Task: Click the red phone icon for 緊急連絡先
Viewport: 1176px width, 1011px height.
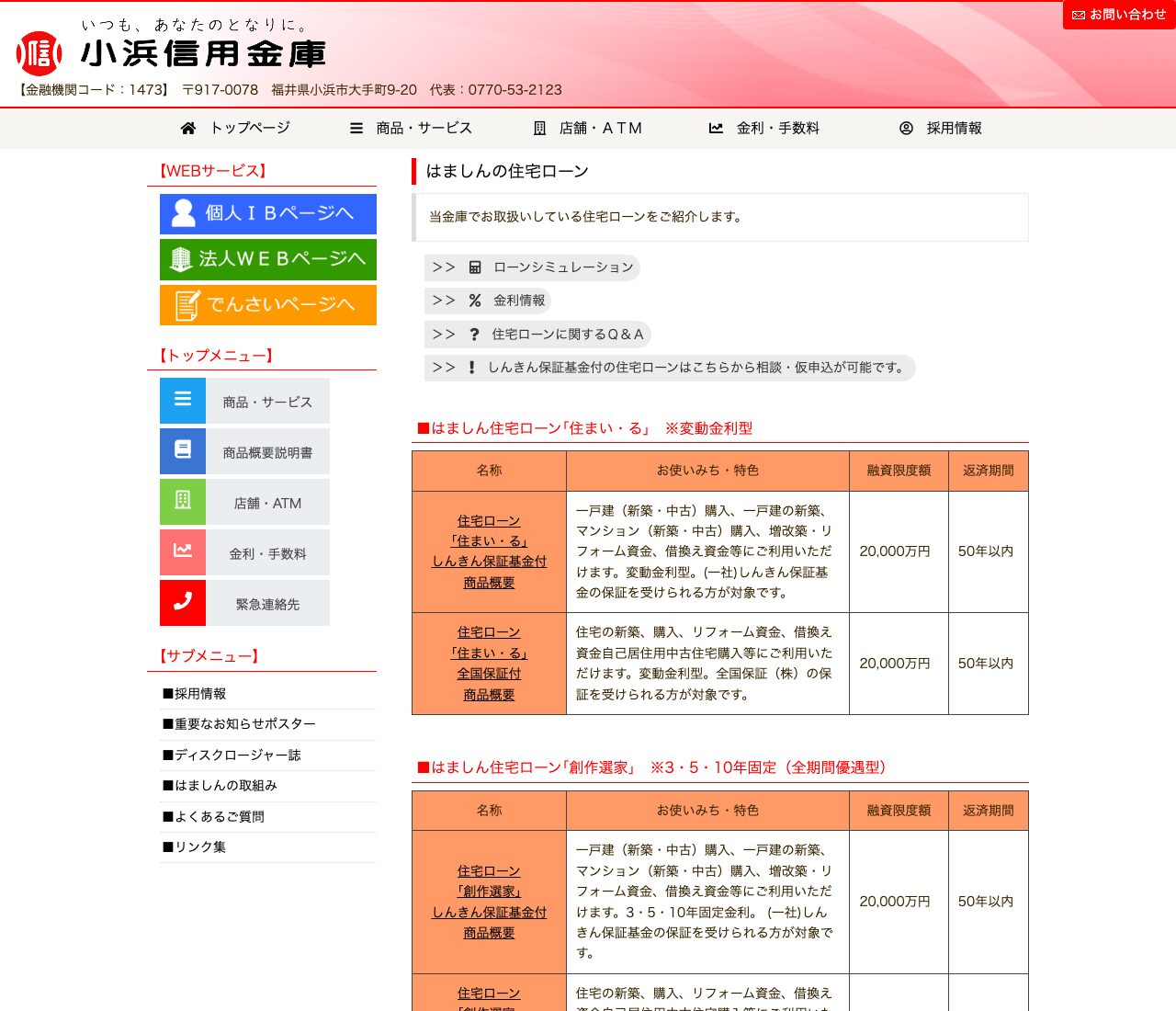Action: [183, 602]
